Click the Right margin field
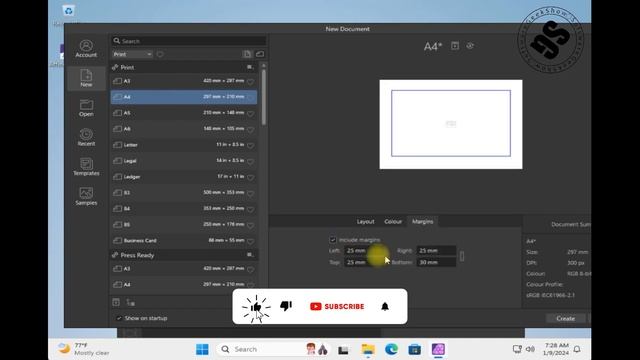This screenshot has height=360, width=640. [x=436, y=251]
